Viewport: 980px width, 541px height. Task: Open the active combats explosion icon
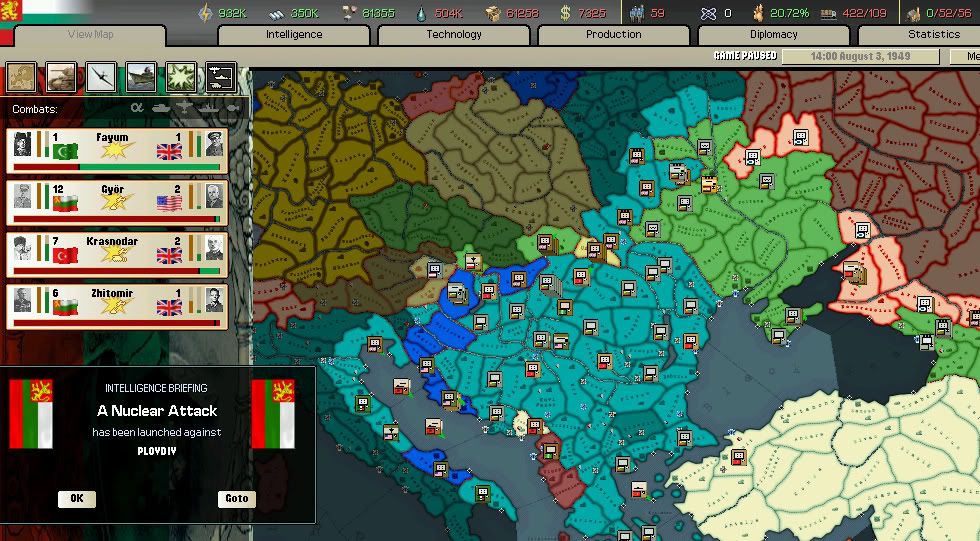coord(181,77)
